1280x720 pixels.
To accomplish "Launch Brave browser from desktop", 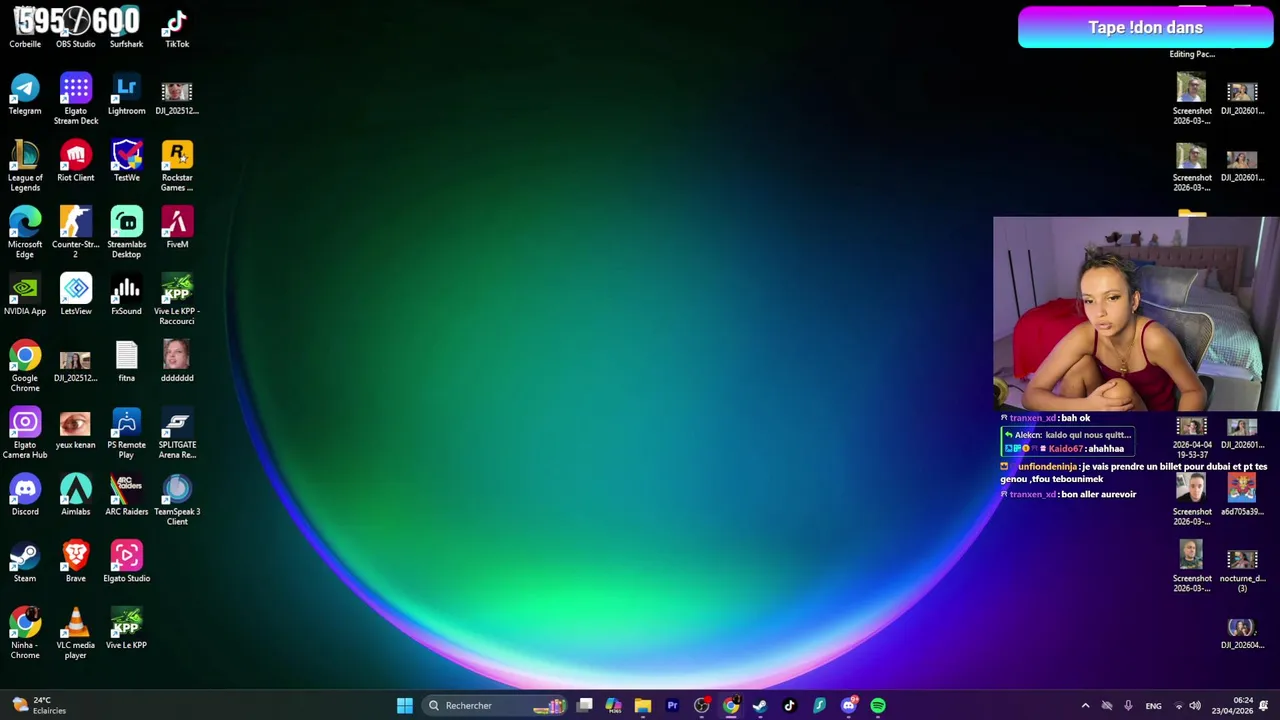I will click(76, 564).
